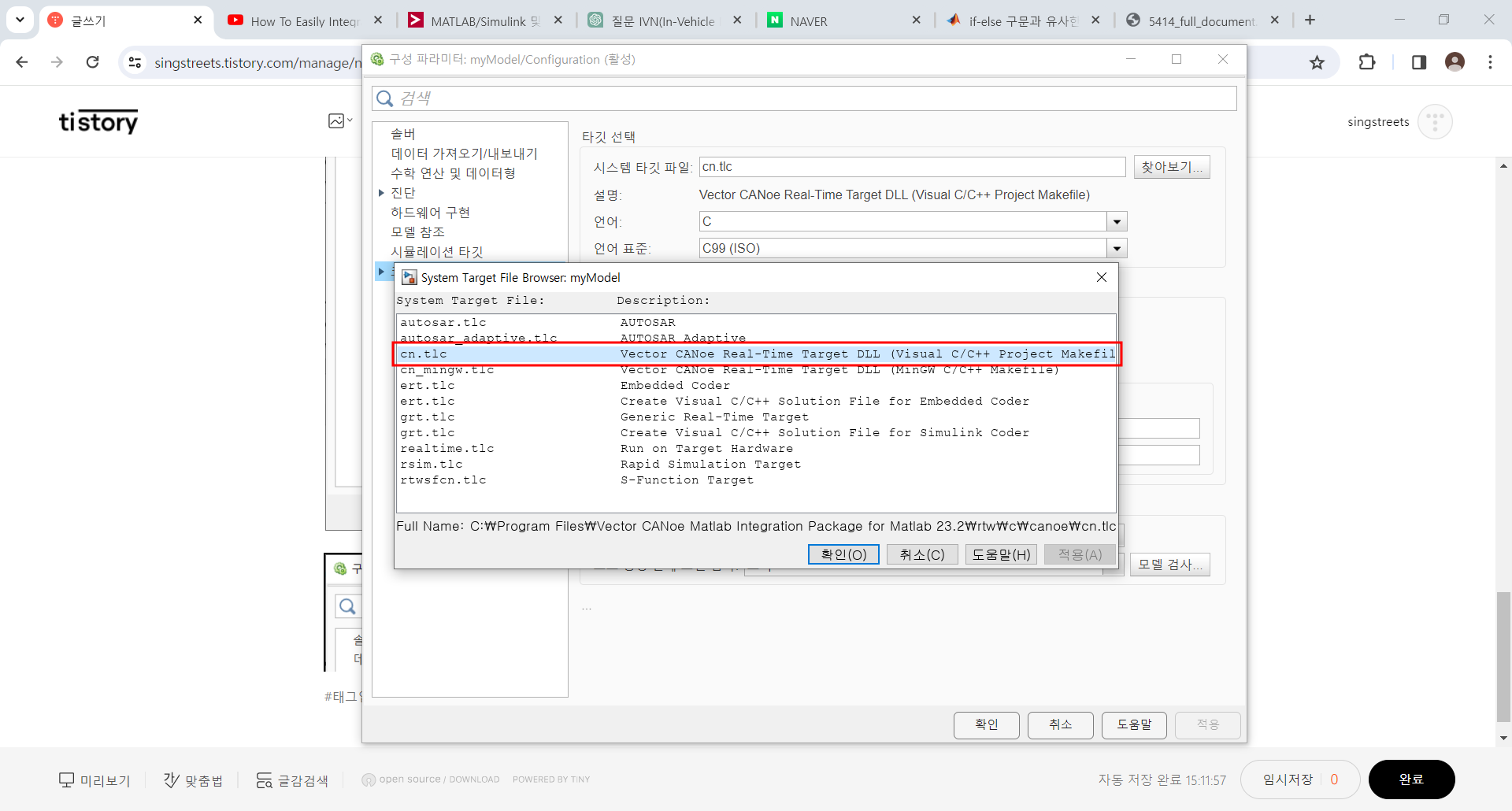Screen dimensions: 1512x811
Task: Select 수학 연산 및 데이터형 tree item
Action: pyautogui.click(x=454, y=173)
